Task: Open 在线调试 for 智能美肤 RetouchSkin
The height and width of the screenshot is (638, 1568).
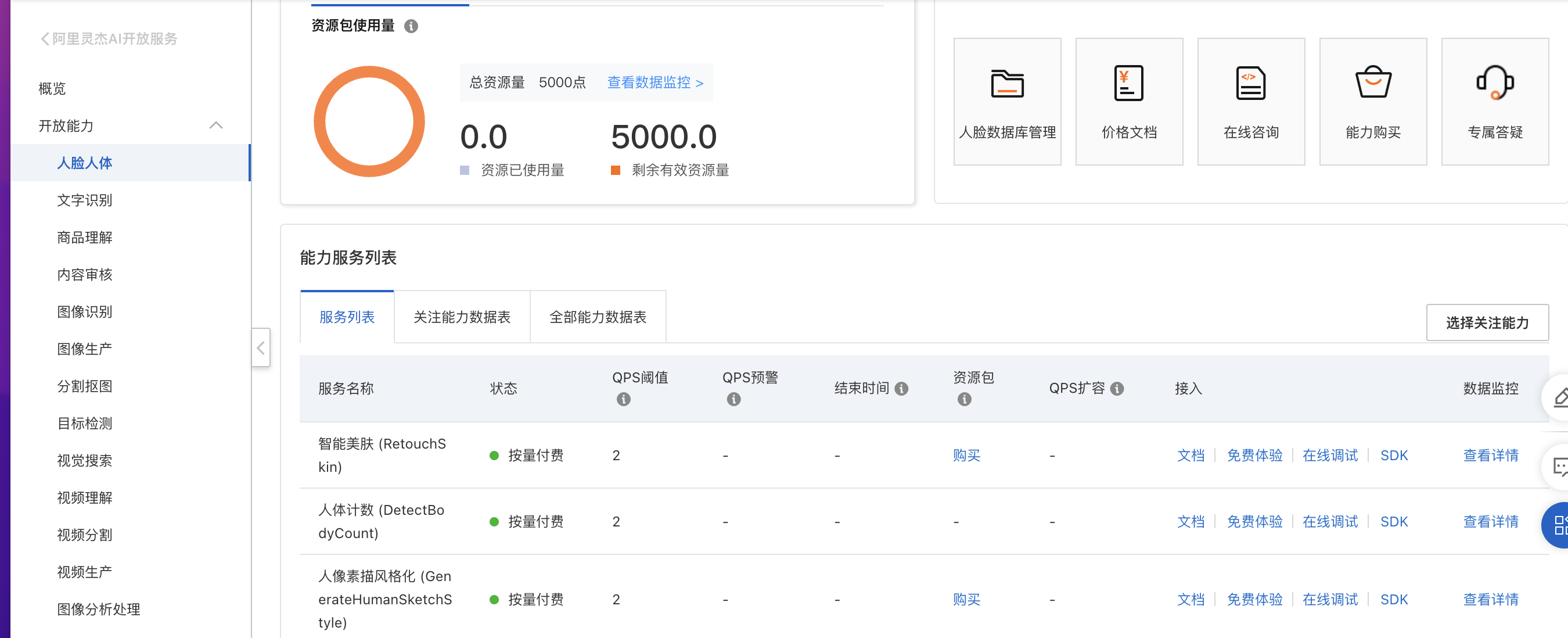Action: 1330,455
